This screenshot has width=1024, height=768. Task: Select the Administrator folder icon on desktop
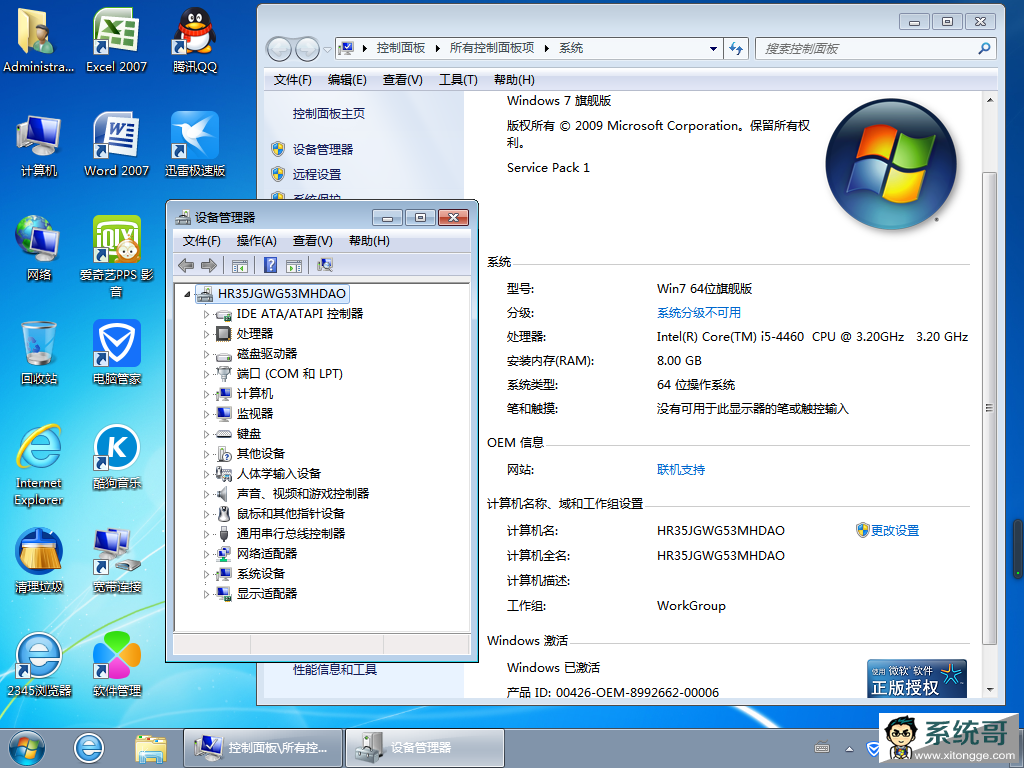point(39,40)
